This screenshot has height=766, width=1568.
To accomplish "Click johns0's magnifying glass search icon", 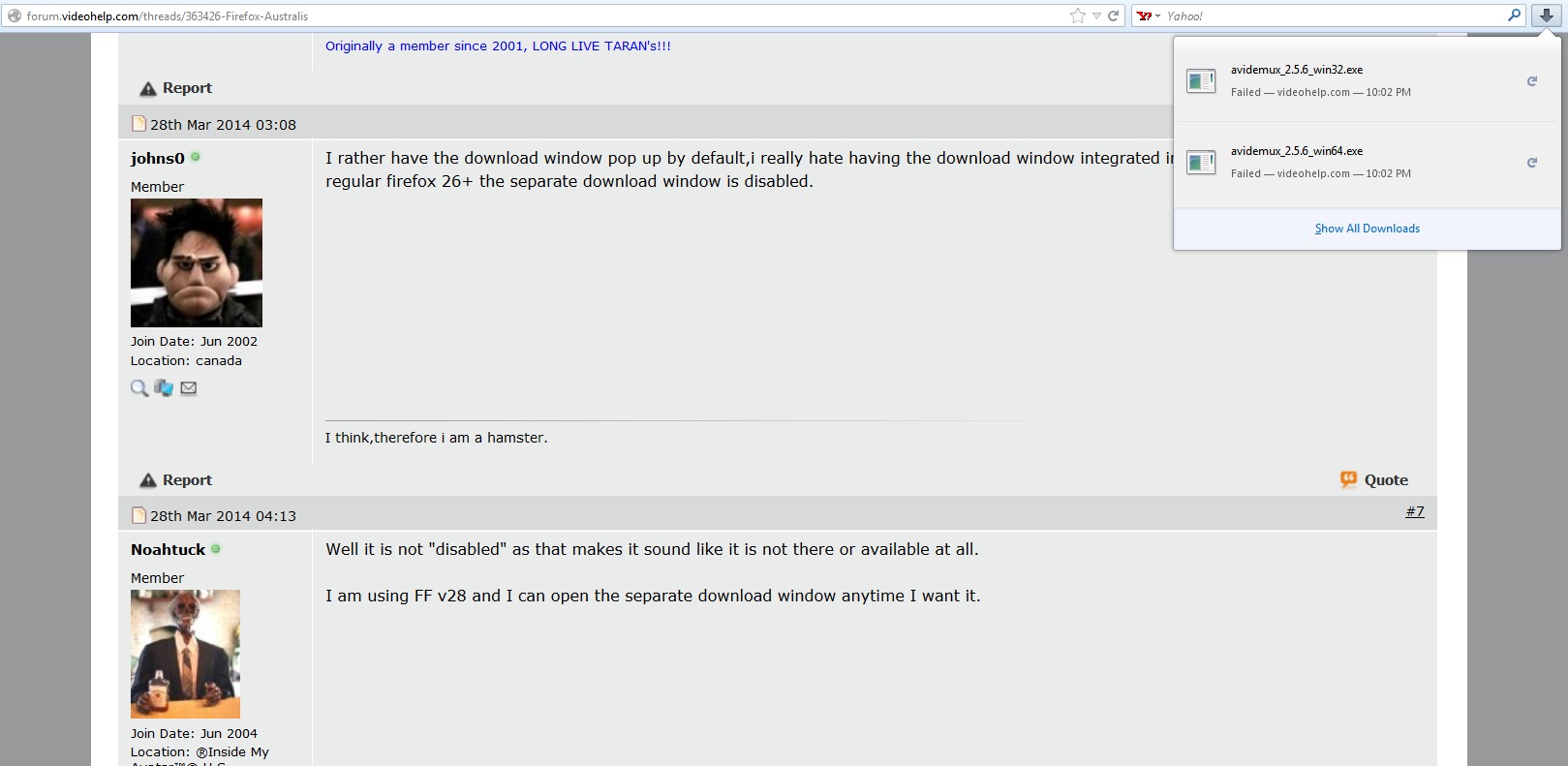I will [x=139, y=388].
